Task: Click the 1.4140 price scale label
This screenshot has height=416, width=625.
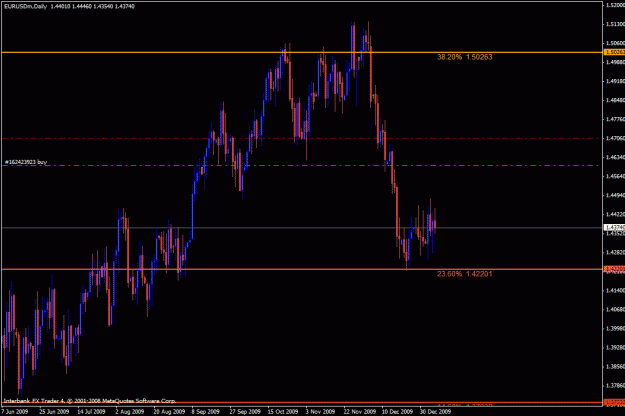Action: [615, 290]
